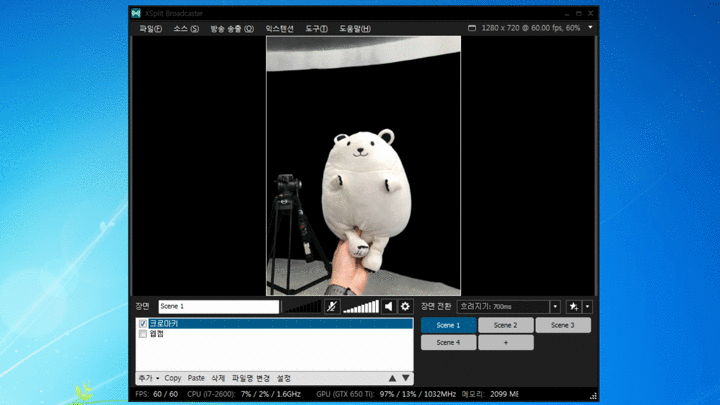Image resolution: width=720 pixels, height=405 pixels.
Task: Move source up with the up arrow
Action: 392,378
